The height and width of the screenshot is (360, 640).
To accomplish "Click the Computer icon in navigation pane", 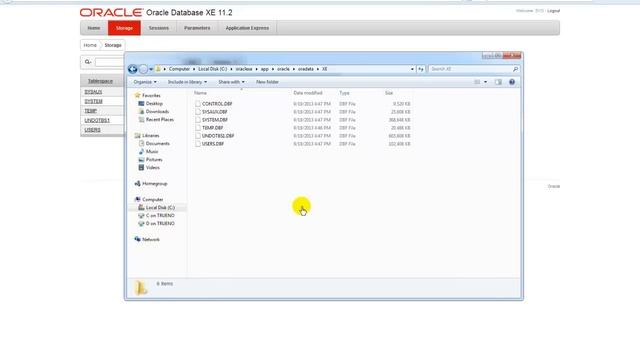I will pos(138,200).
